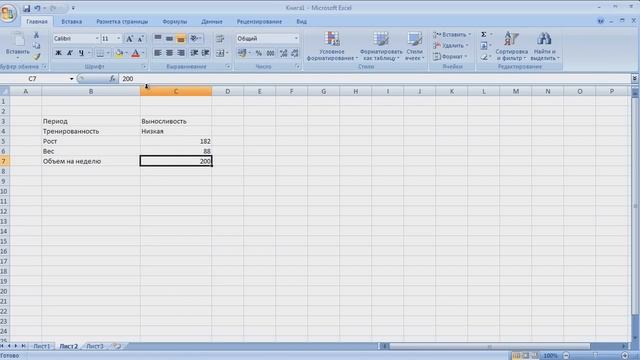Increase the cell indent

[206, 53]
